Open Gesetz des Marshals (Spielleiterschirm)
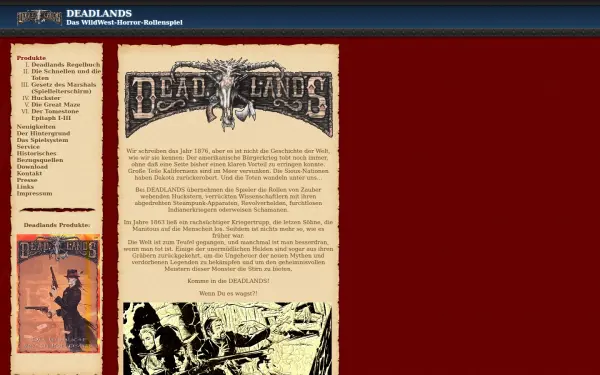600x375 pixels. click(x=64, y=88)
